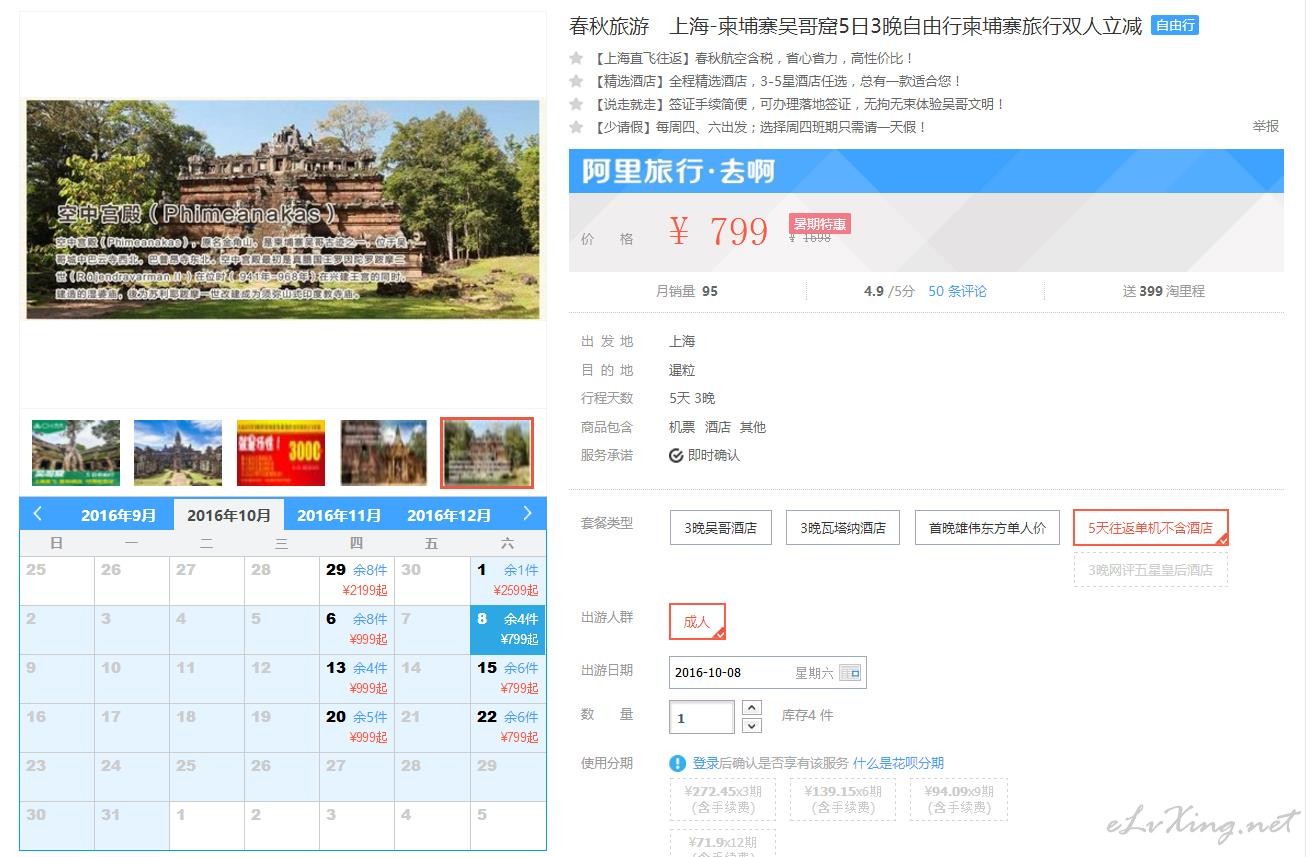Select package 首晚雄伟东方单人价

coord(987,527)
